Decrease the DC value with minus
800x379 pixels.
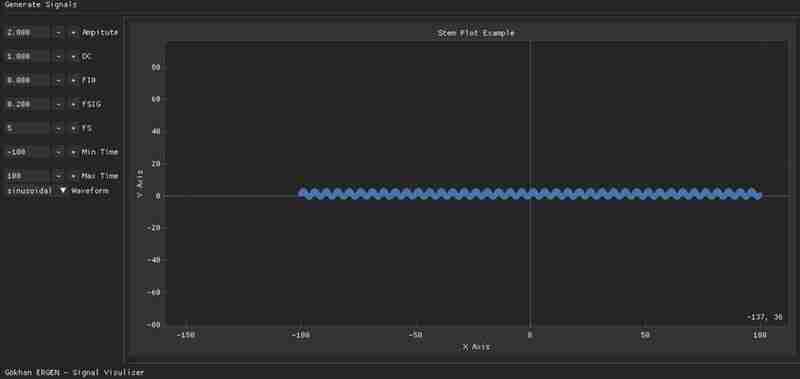tap(59, 56)
